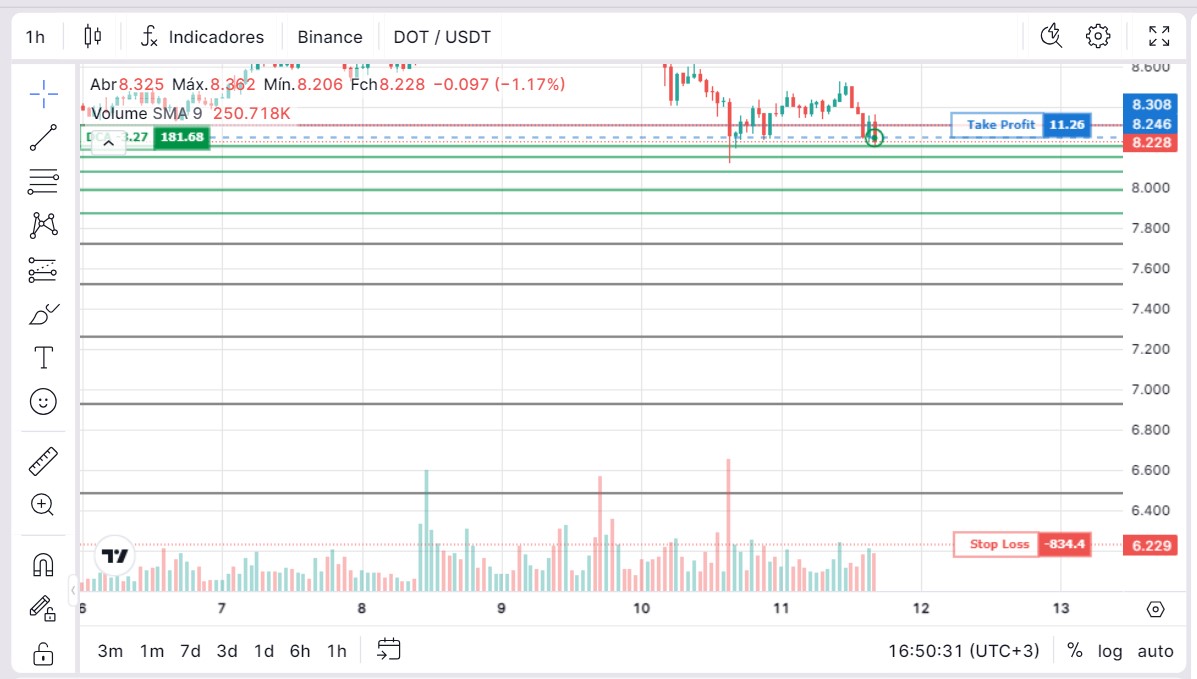This screenshot has width=1197, height=679.
Task: Open the Indicadores menu
Action: (x=202, y=37)
